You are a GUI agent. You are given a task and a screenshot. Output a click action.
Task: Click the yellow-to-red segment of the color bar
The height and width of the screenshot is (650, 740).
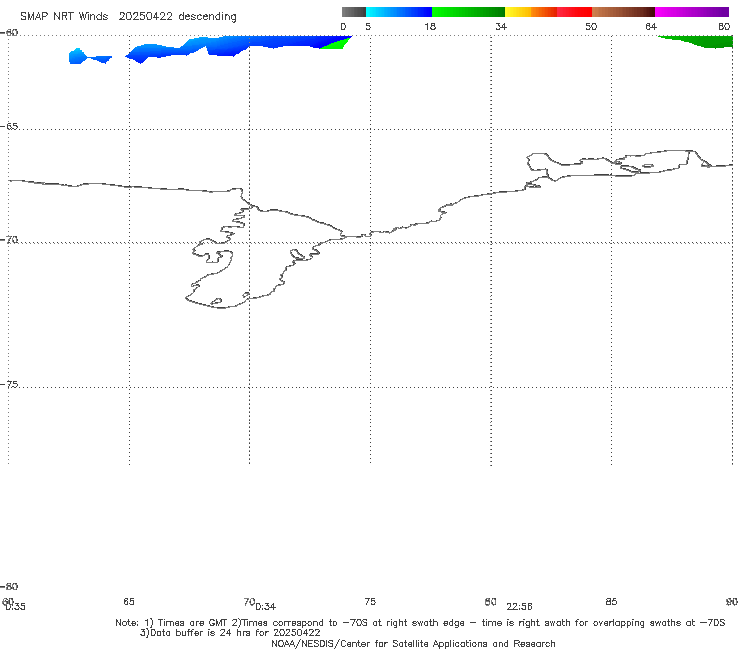[x=548, y=12]
